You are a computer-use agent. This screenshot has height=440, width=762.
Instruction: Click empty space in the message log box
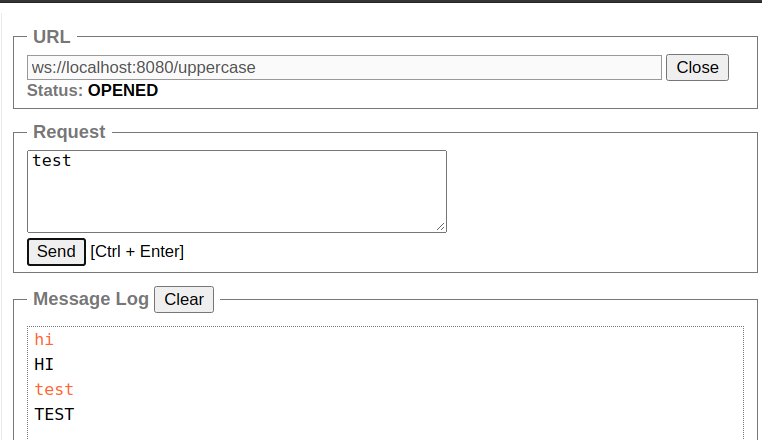[x=400, y=380]
